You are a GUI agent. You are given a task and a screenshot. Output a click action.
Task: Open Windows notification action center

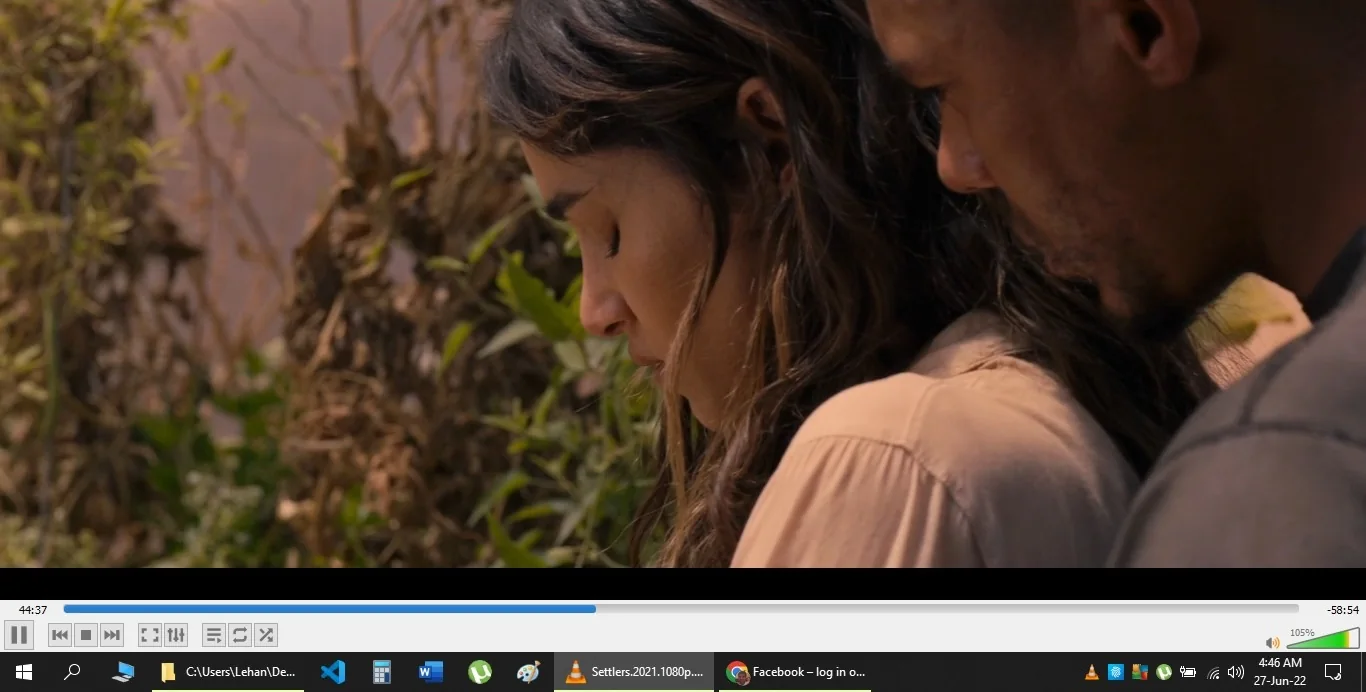tap(1333, 672)
